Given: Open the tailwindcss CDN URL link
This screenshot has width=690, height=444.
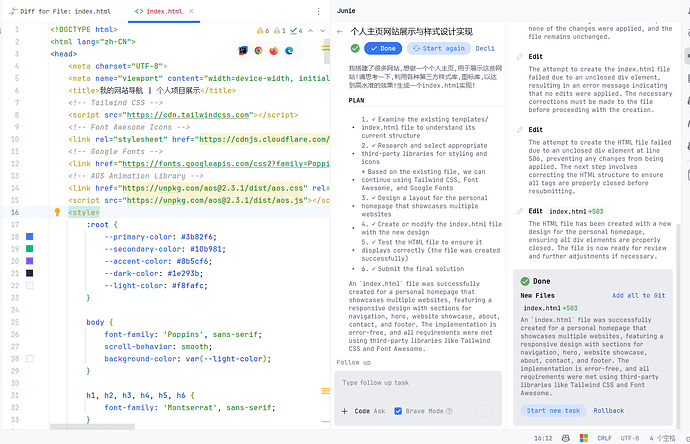Looking at the screenshot, I should (x=188, y=115).
